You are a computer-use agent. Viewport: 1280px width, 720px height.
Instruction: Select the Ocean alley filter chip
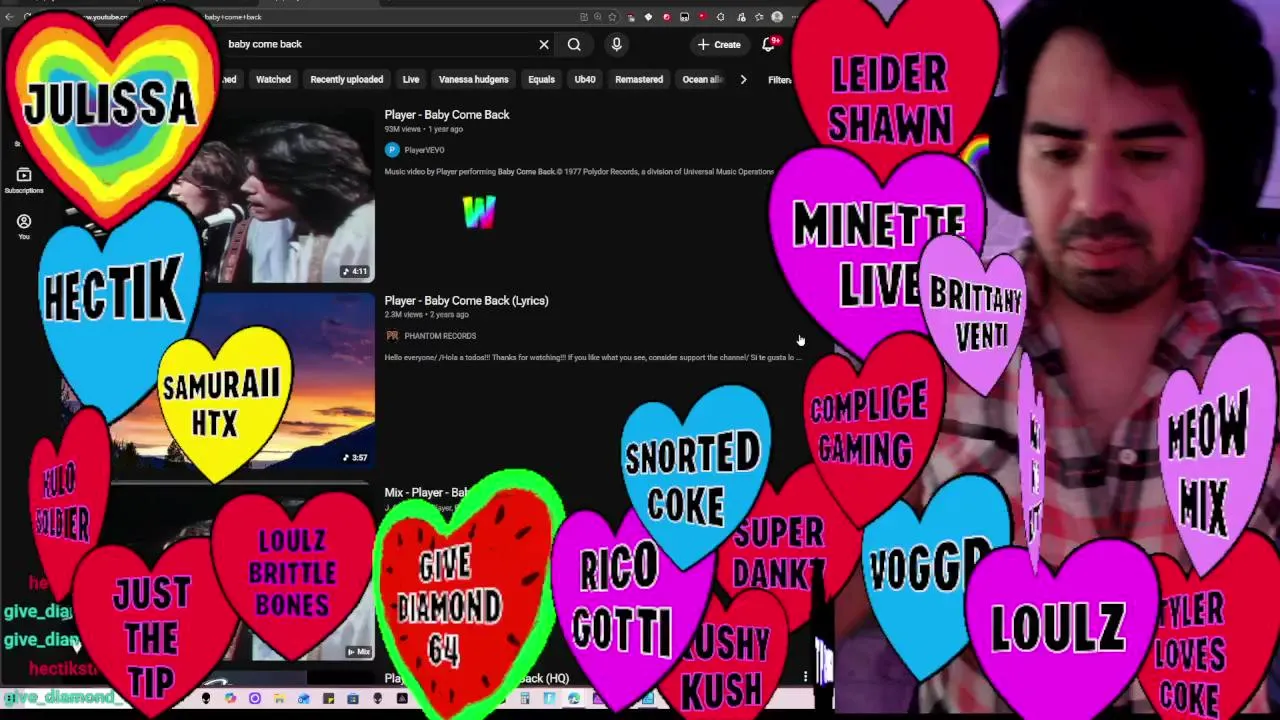[x=702, y=80]
